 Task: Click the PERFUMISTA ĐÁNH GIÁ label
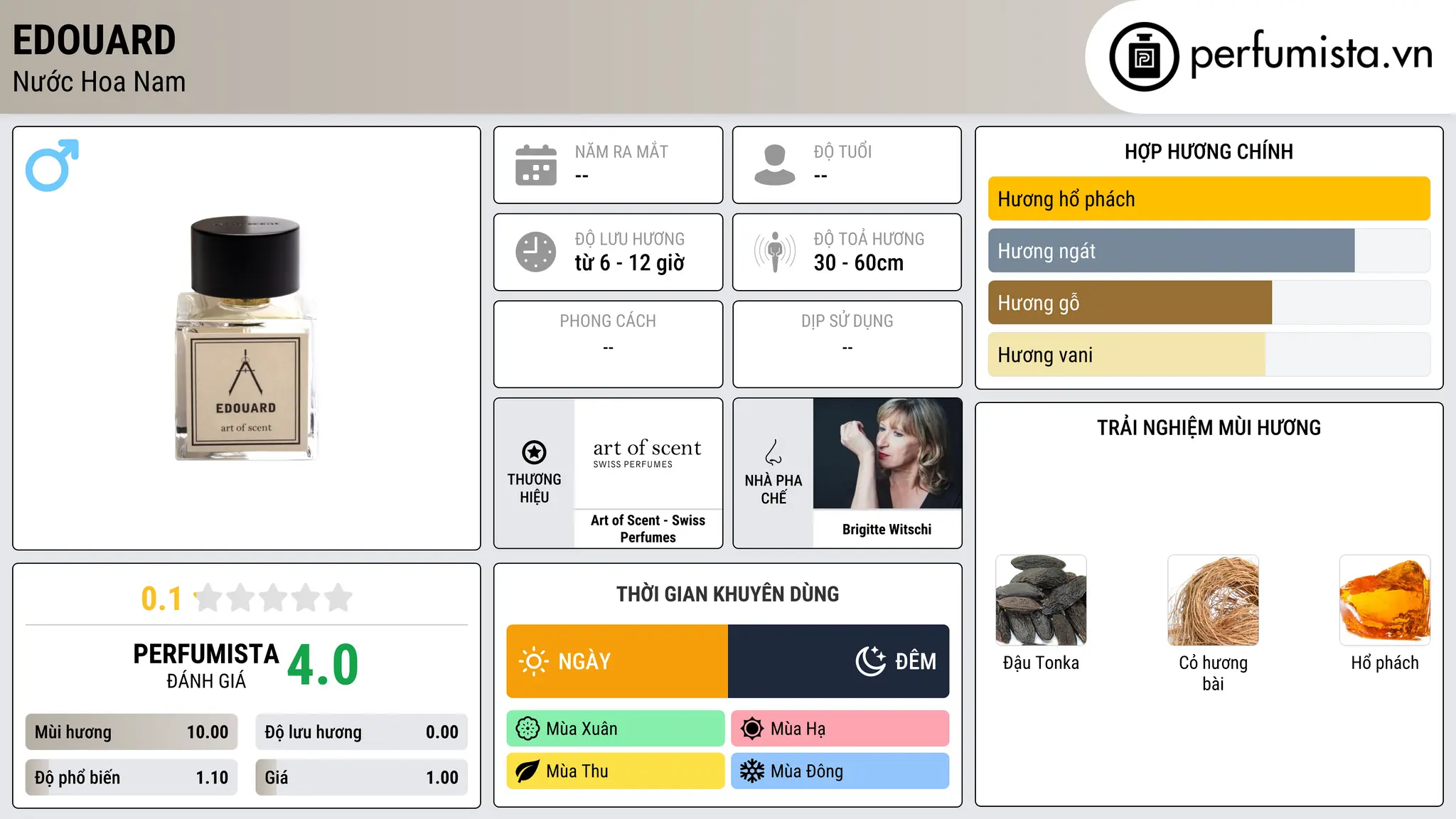click(206, 665)
